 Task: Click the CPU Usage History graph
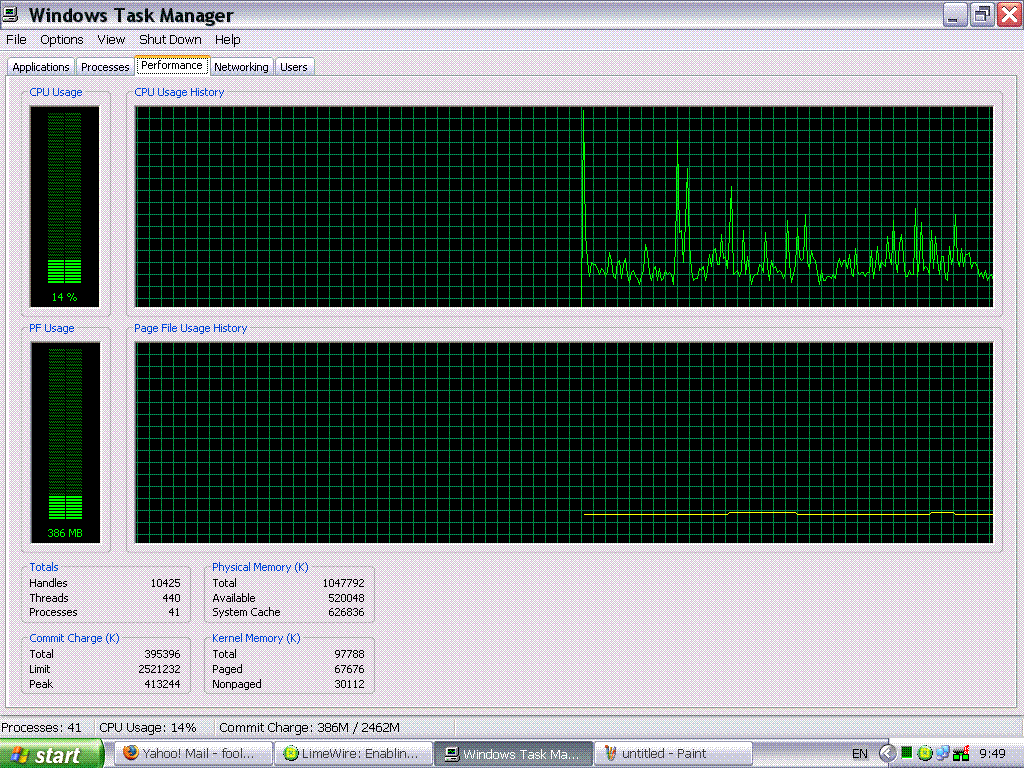coord(563,206)
